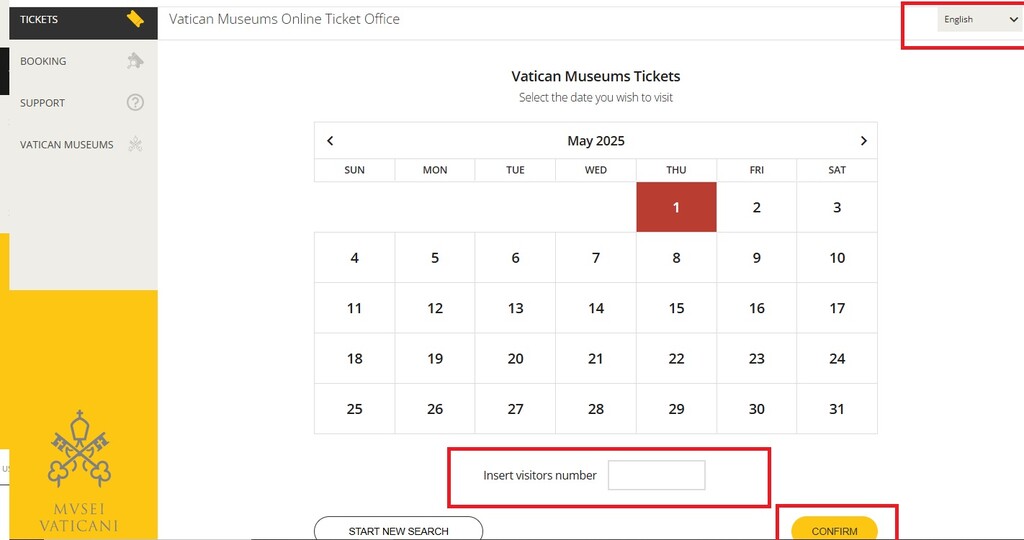Open the Booking menu item
The width and height of the screenshot is (1024, 540).
[x=83, y=61]
